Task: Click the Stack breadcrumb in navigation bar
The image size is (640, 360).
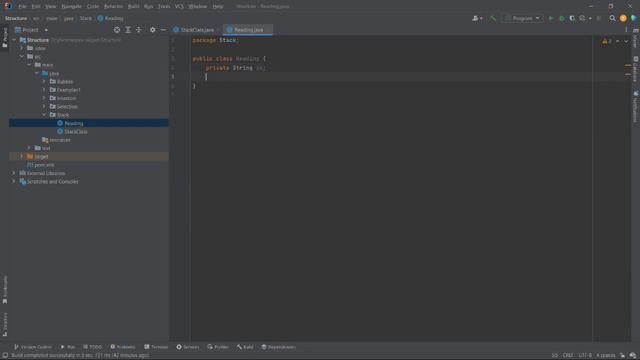Action: [86, 18]
